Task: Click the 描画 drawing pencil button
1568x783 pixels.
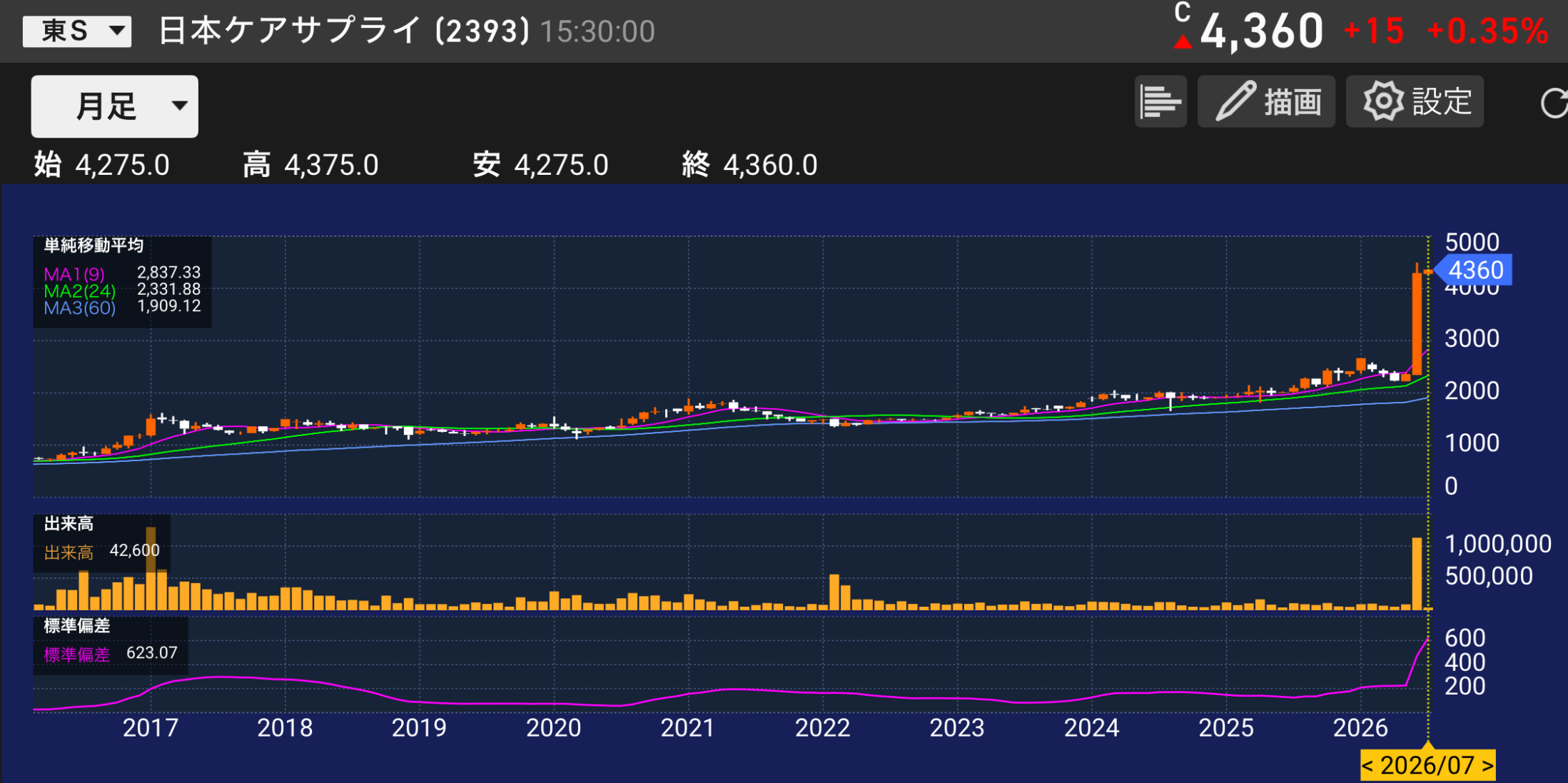Action: coord(1266,101)
